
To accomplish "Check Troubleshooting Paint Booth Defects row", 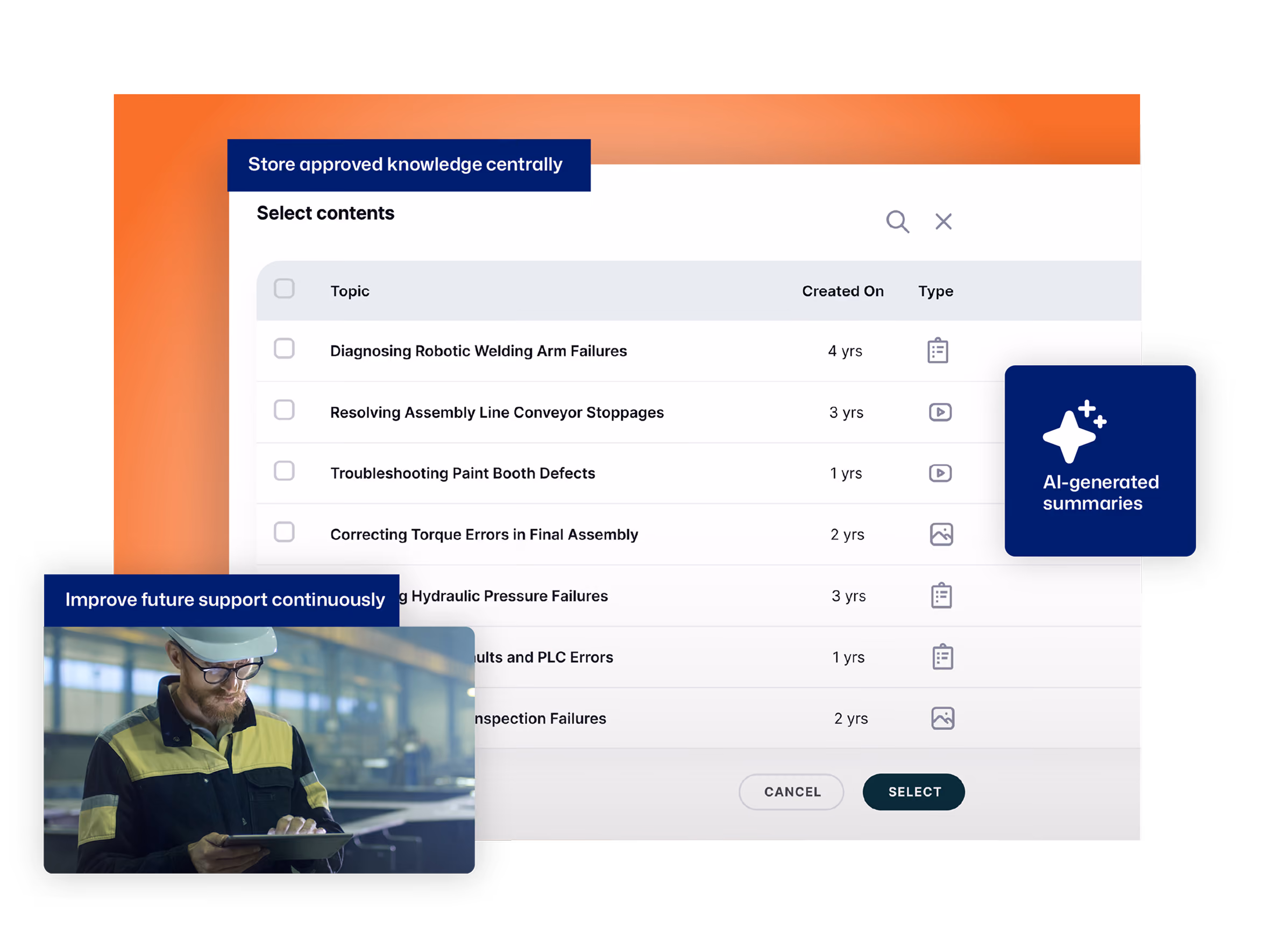I will tap(284, 471).
